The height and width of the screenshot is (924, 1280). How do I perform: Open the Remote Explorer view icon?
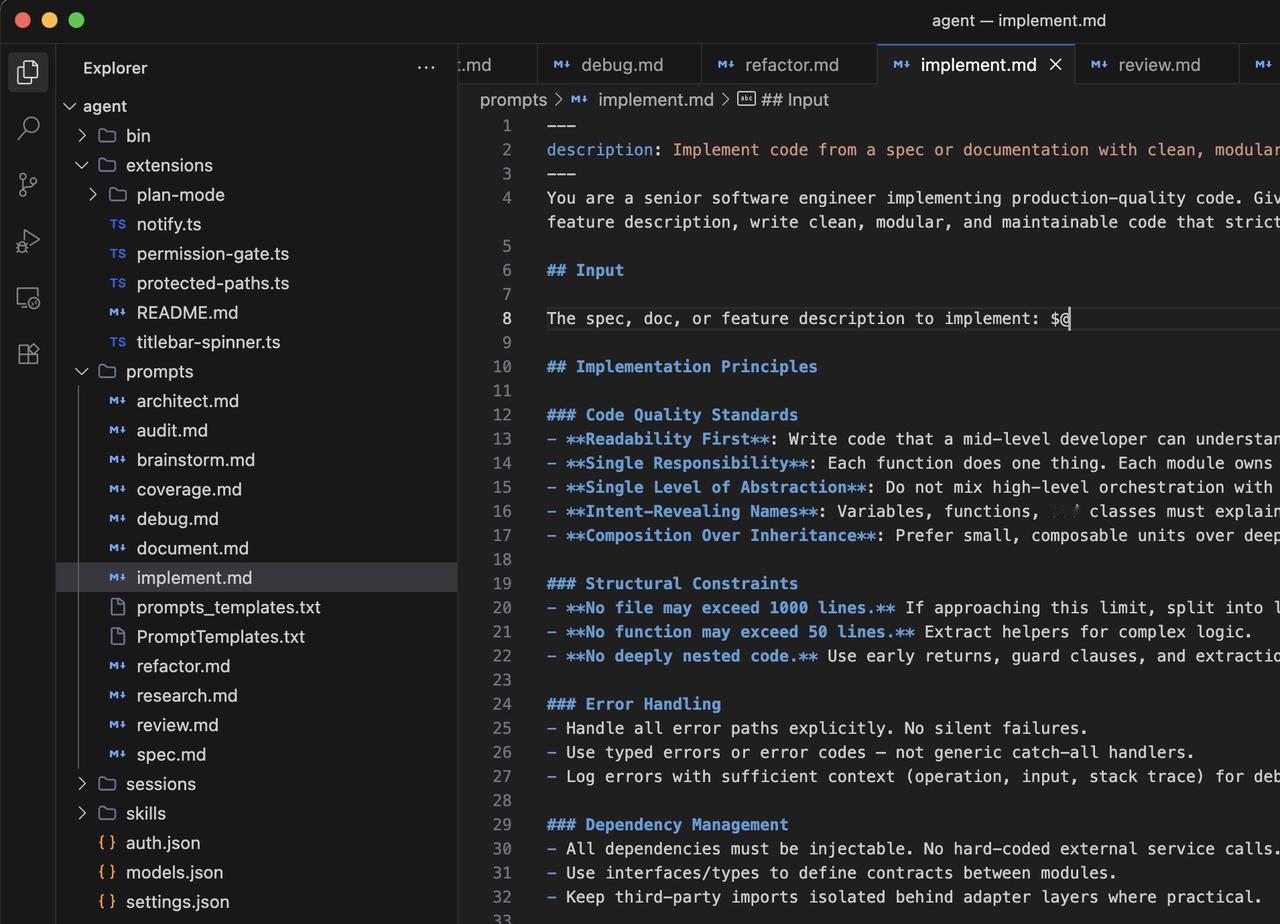pyautogui.click(x=28, y=298)
